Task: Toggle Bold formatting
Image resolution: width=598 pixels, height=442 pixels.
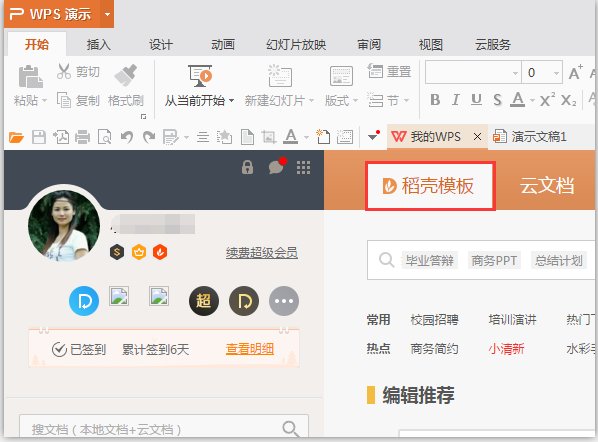Action: coord(435,100)
